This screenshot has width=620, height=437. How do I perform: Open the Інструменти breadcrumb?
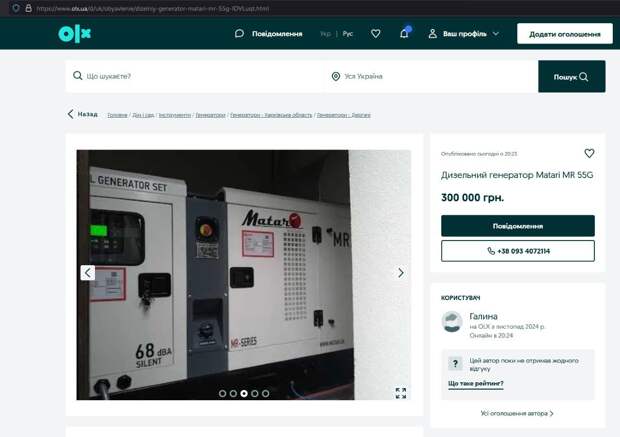(175, 115)
